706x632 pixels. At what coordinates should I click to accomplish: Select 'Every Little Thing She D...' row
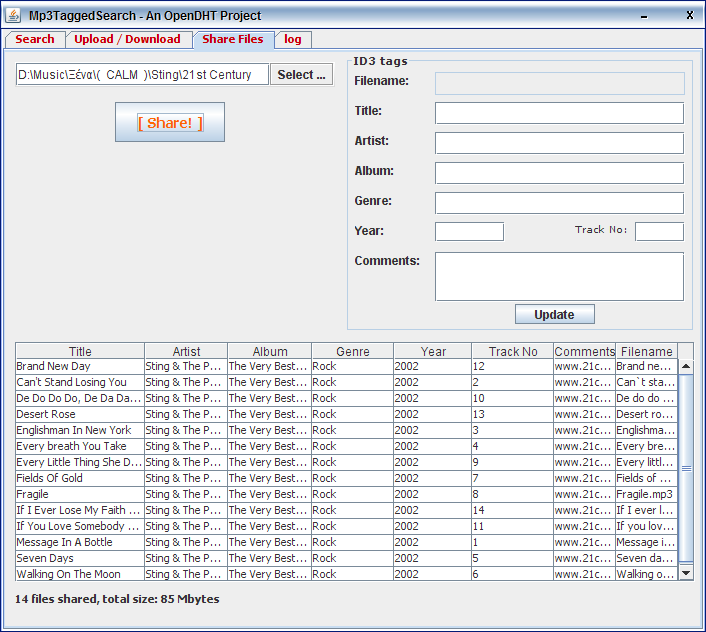click(x=346, y=462)
